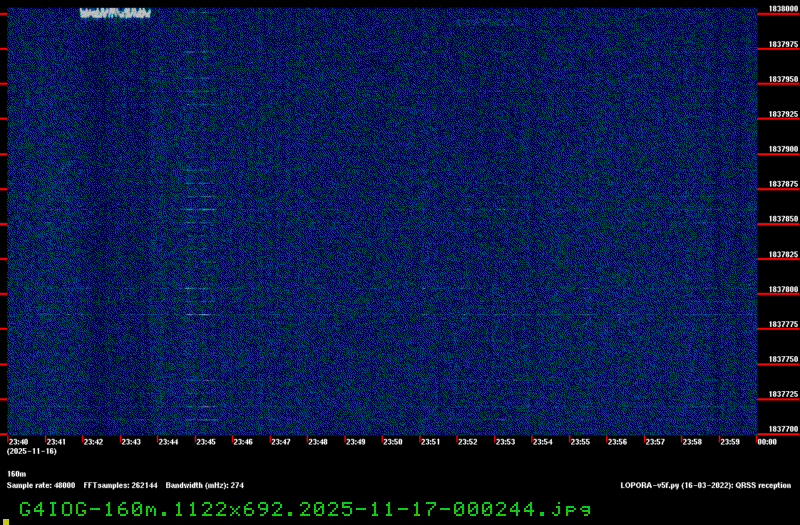This screenshot has width=800, height=525.
Task: Select the 1837900 frequency label
Action: [782, 149]
